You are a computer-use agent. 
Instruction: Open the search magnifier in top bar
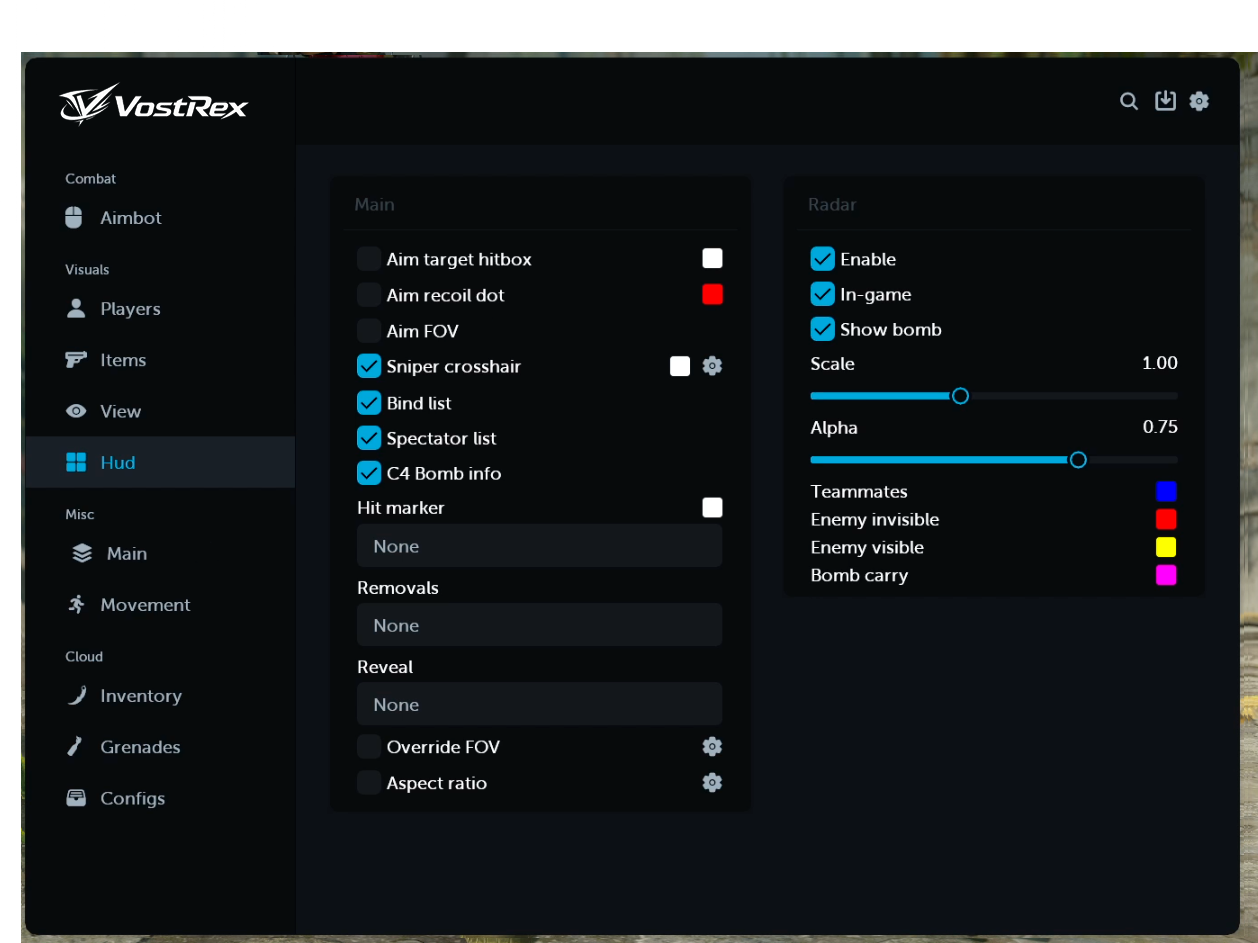click(1128, 101)
